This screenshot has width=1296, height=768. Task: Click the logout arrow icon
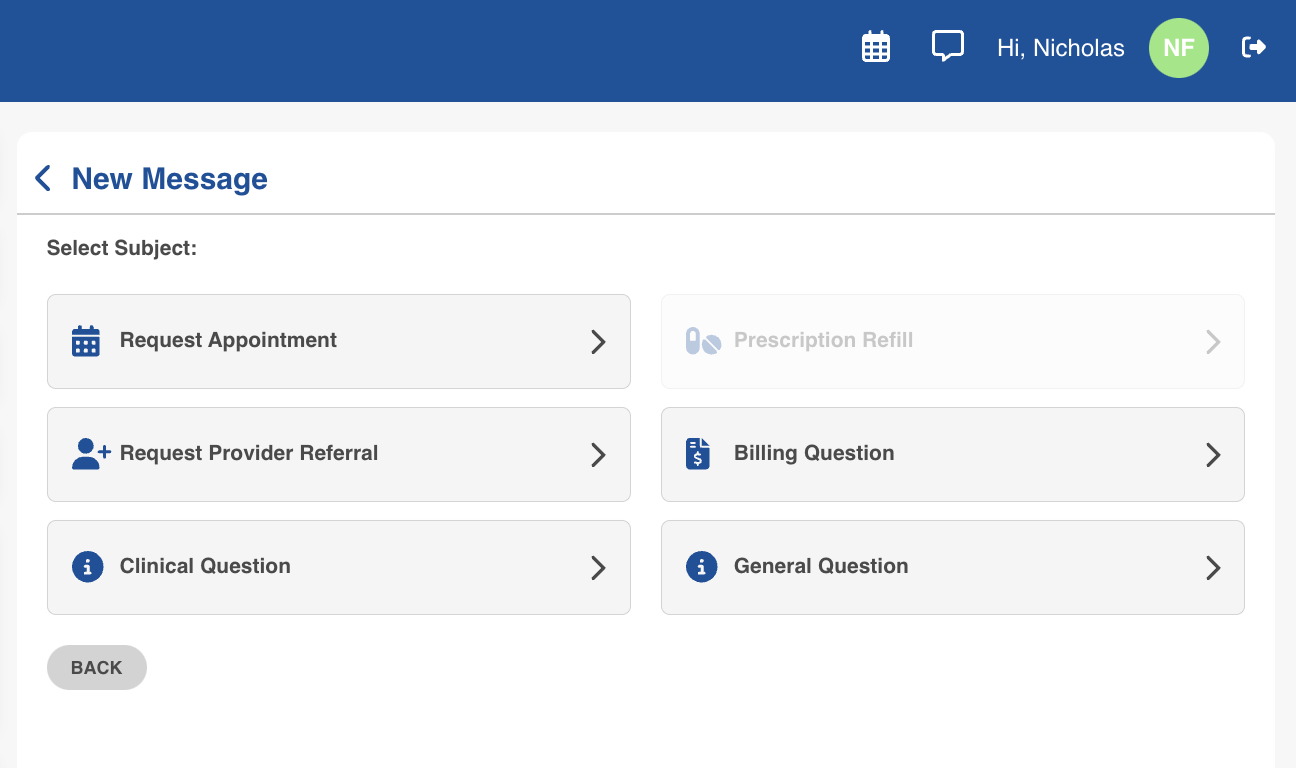[x=1254, y=47]
